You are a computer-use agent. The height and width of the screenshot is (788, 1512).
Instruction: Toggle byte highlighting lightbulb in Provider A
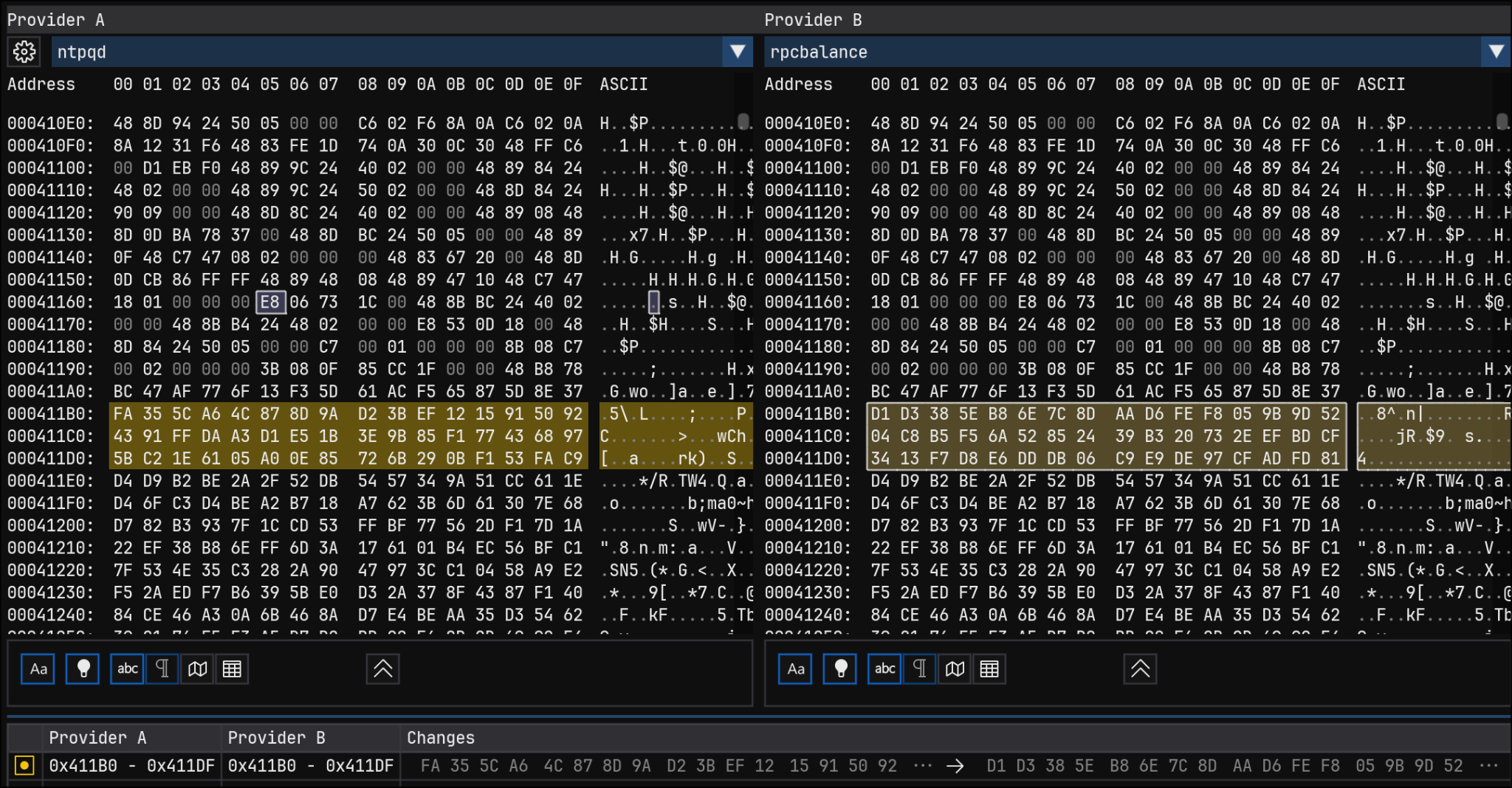coord(83,669)
